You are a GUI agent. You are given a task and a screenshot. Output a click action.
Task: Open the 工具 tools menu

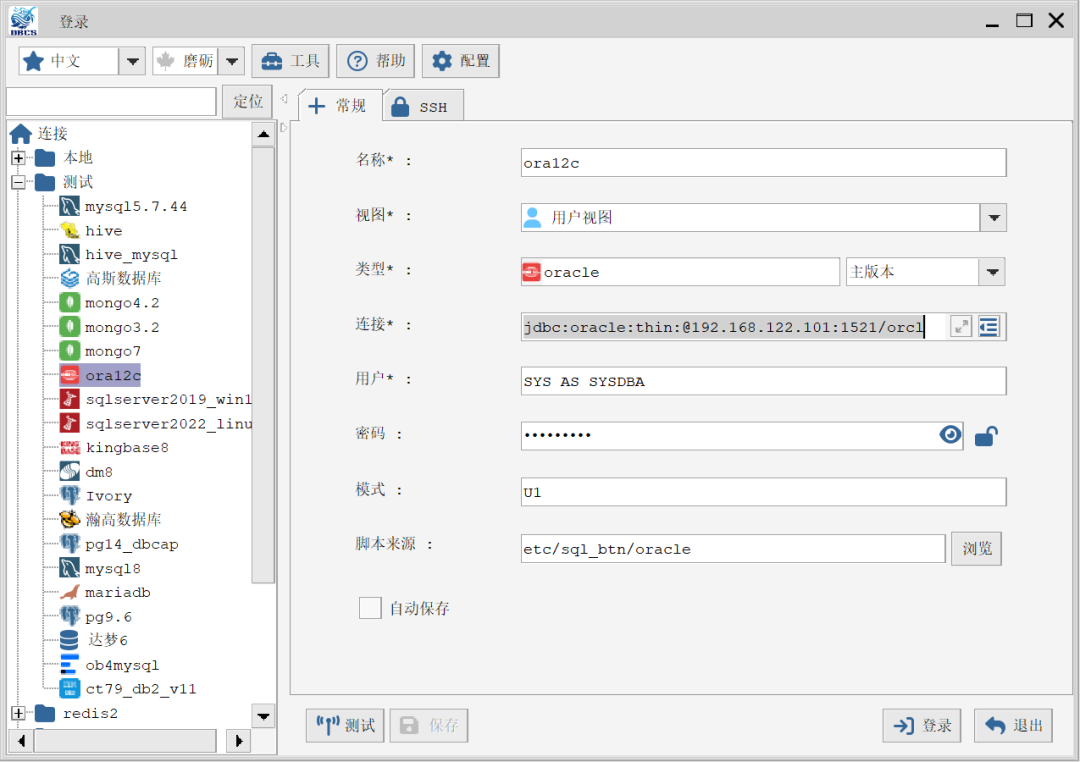click(290, 61)
